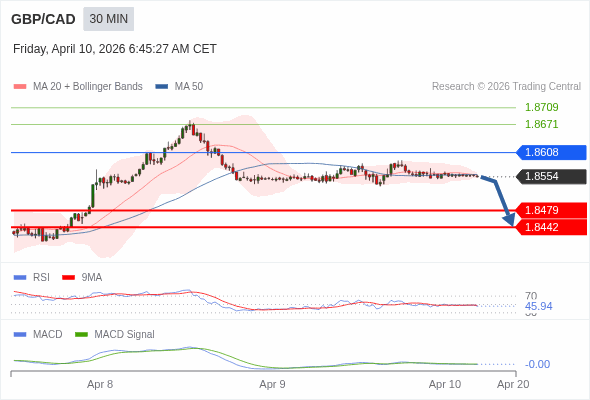Screen dimensions: 590x400
Task: Click the 30 MIN timeframe badge
Action: click(108, 19)
